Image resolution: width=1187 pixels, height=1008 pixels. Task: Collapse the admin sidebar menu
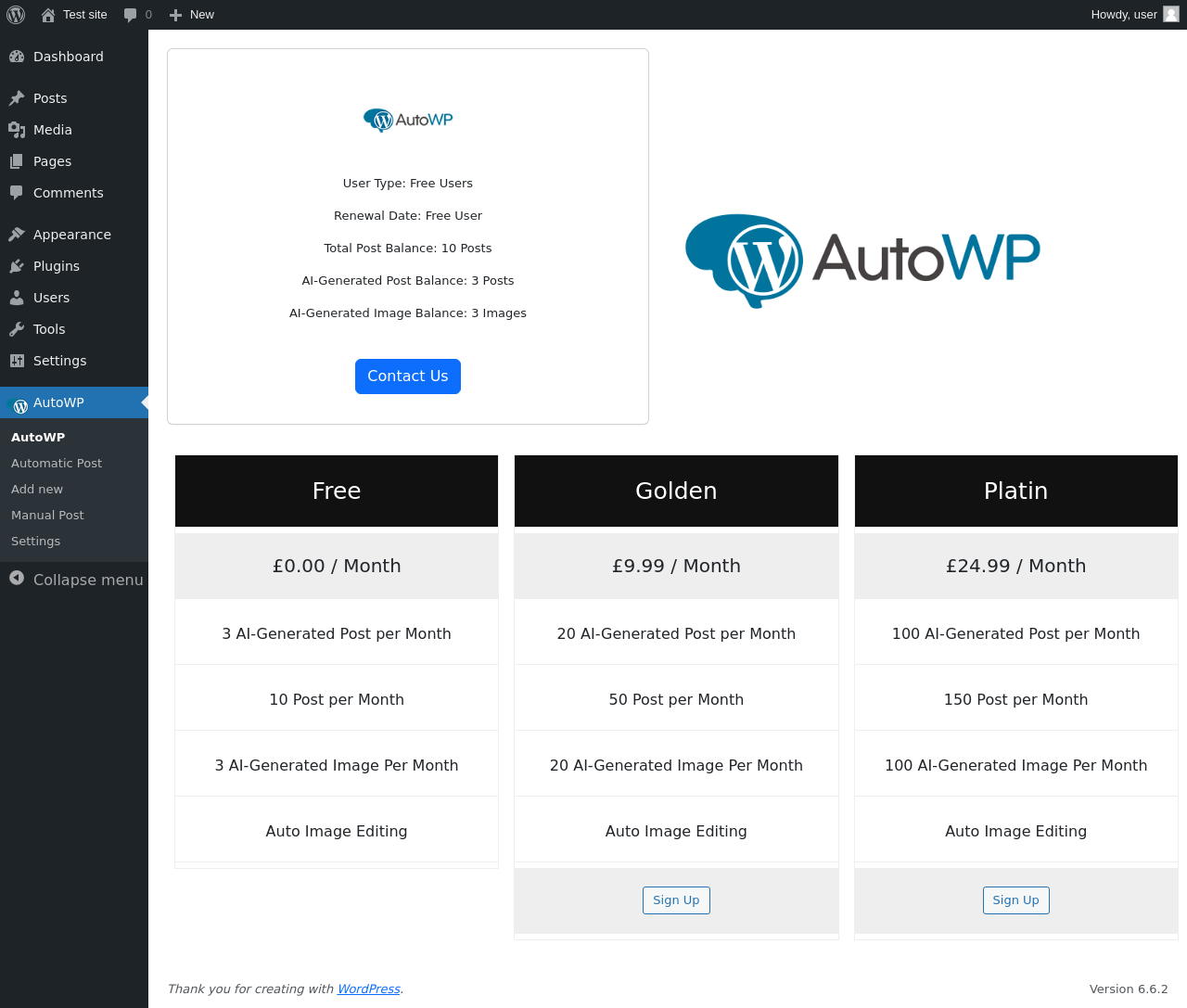(x=74, y=580)
